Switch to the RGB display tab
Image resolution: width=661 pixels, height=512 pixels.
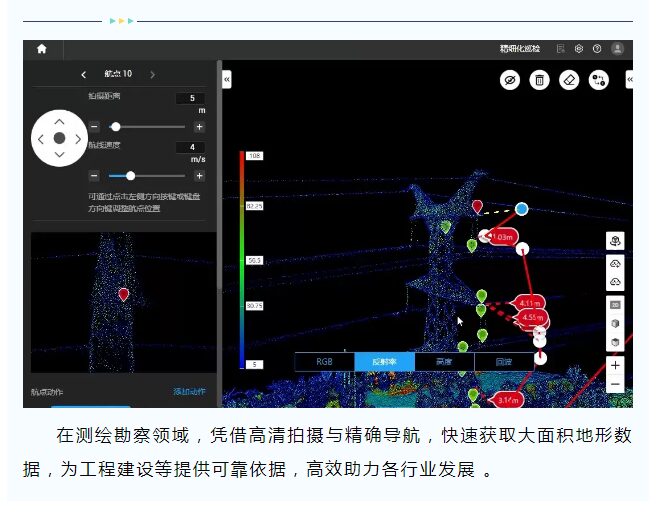pos(324,361)
